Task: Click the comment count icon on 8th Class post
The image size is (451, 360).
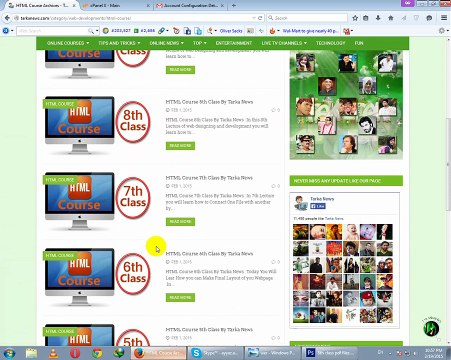Action: click(273, 110)
